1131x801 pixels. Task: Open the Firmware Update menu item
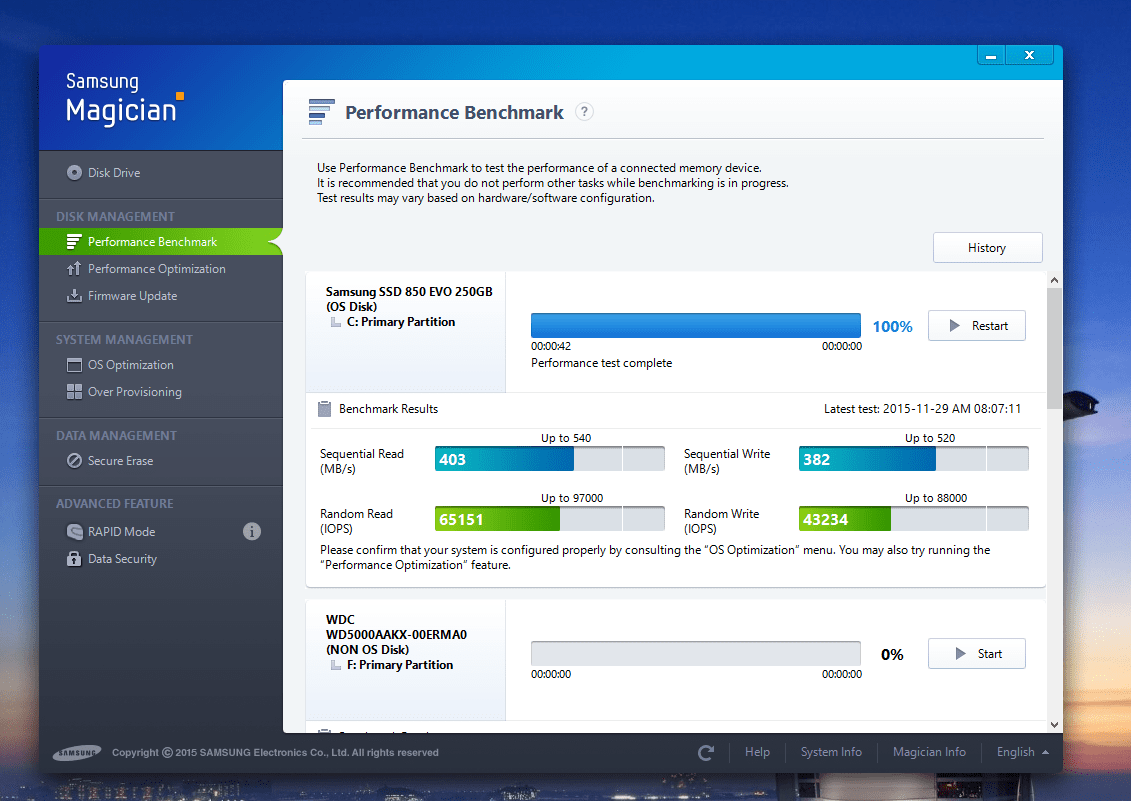coord(132,296)
